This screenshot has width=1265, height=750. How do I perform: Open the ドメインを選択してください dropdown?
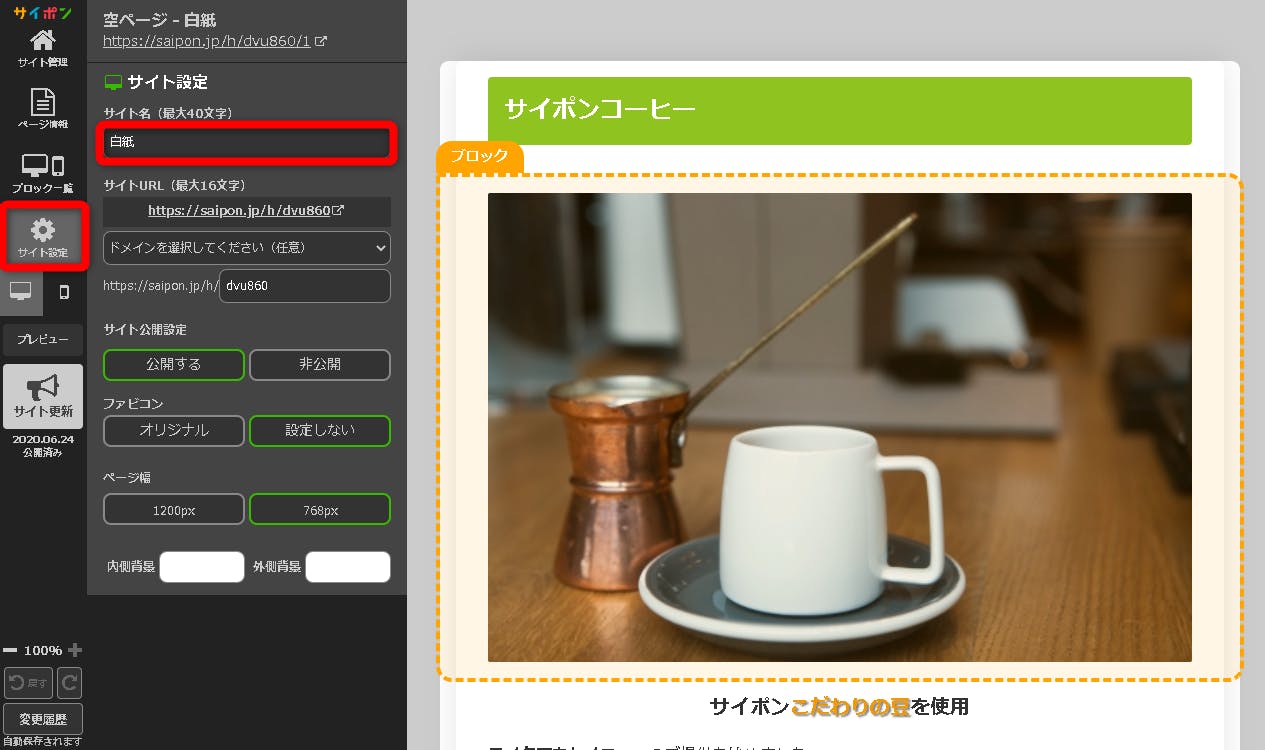[x=246, y=247]
